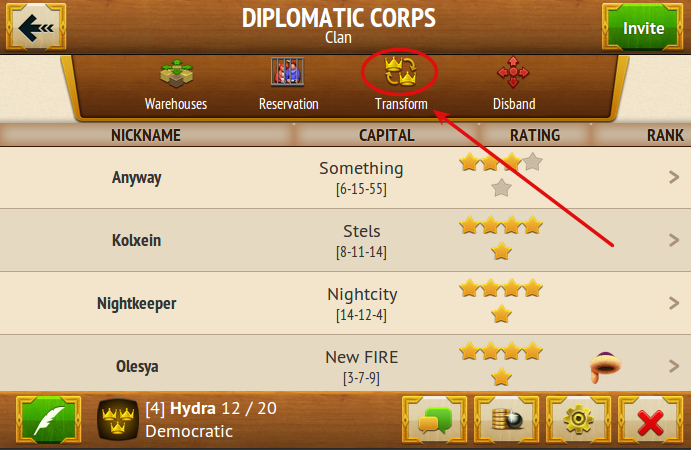Expand Nightkeeper member row chevron

674,303
